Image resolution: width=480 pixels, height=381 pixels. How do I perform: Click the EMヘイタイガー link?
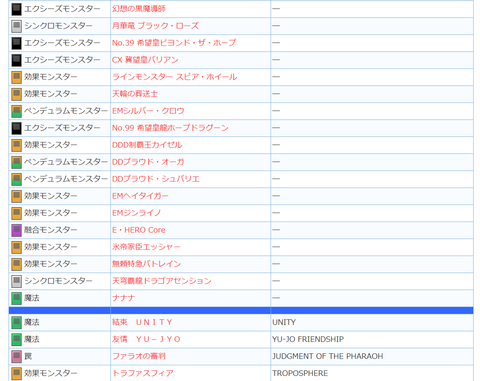[x=140, y=196]
